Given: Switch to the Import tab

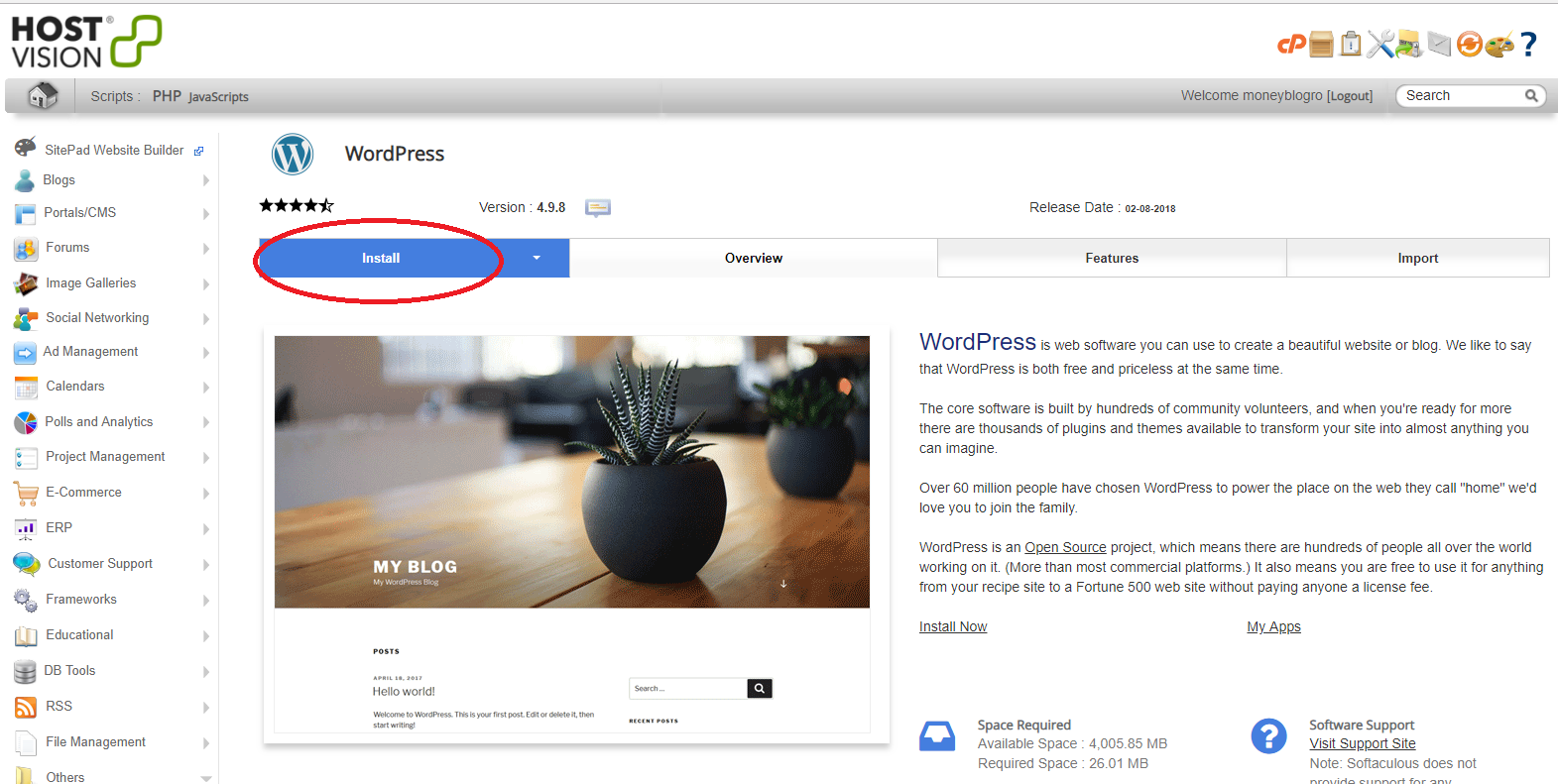Looking at the screenshot, I should (1418, 258).
